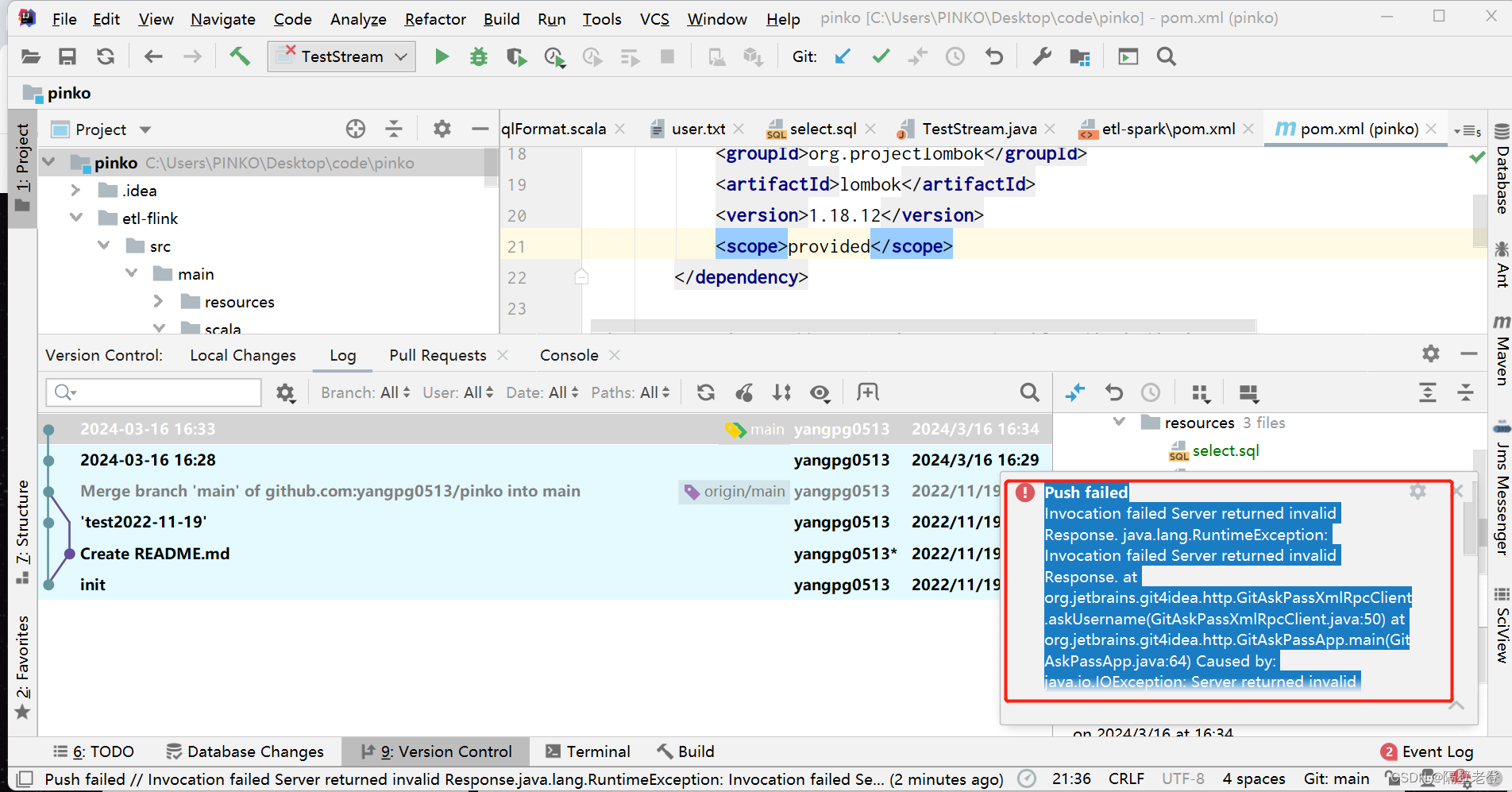The width and height of the screenshot is (1512, 792).
Task: Click the Open folder toolbar icon
Action: coord(30,56)
